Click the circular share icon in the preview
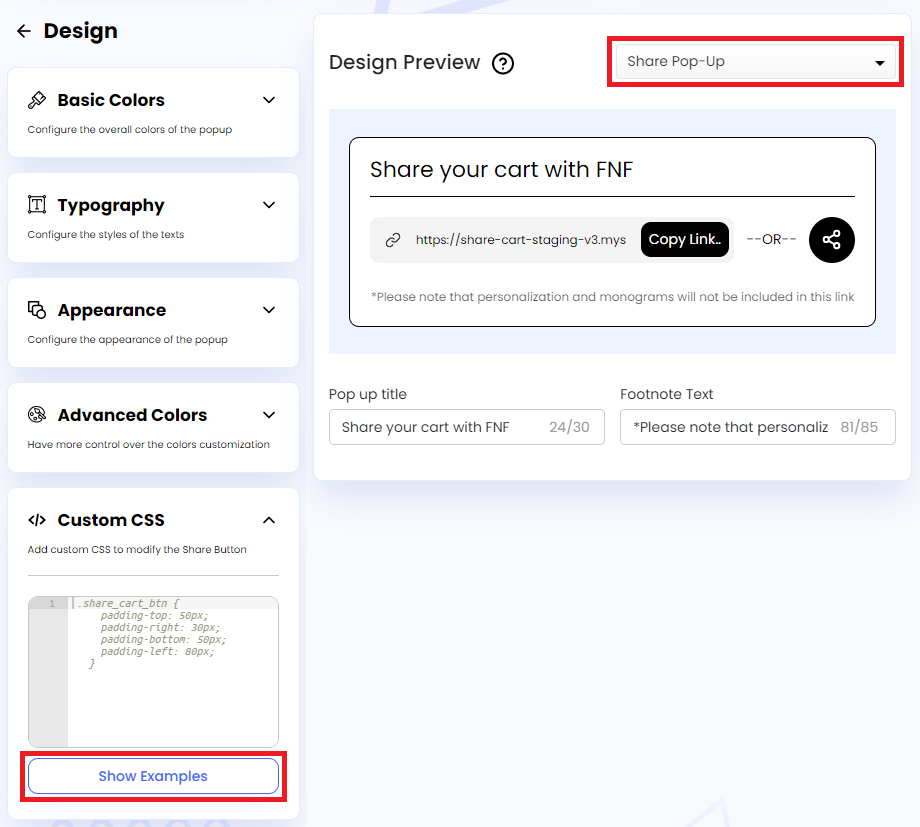This screenshot has height=827, width=920. click(x=831, y=239)
